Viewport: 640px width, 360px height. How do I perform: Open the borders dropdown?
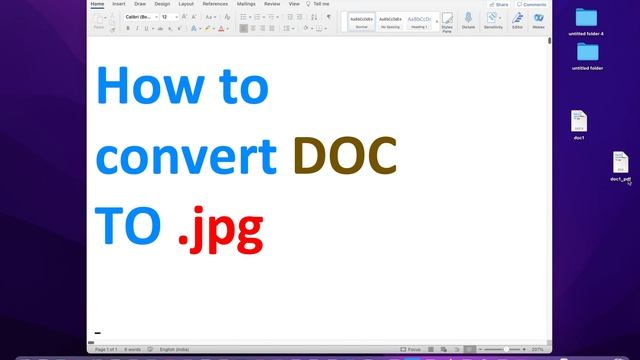click(326, 29)
